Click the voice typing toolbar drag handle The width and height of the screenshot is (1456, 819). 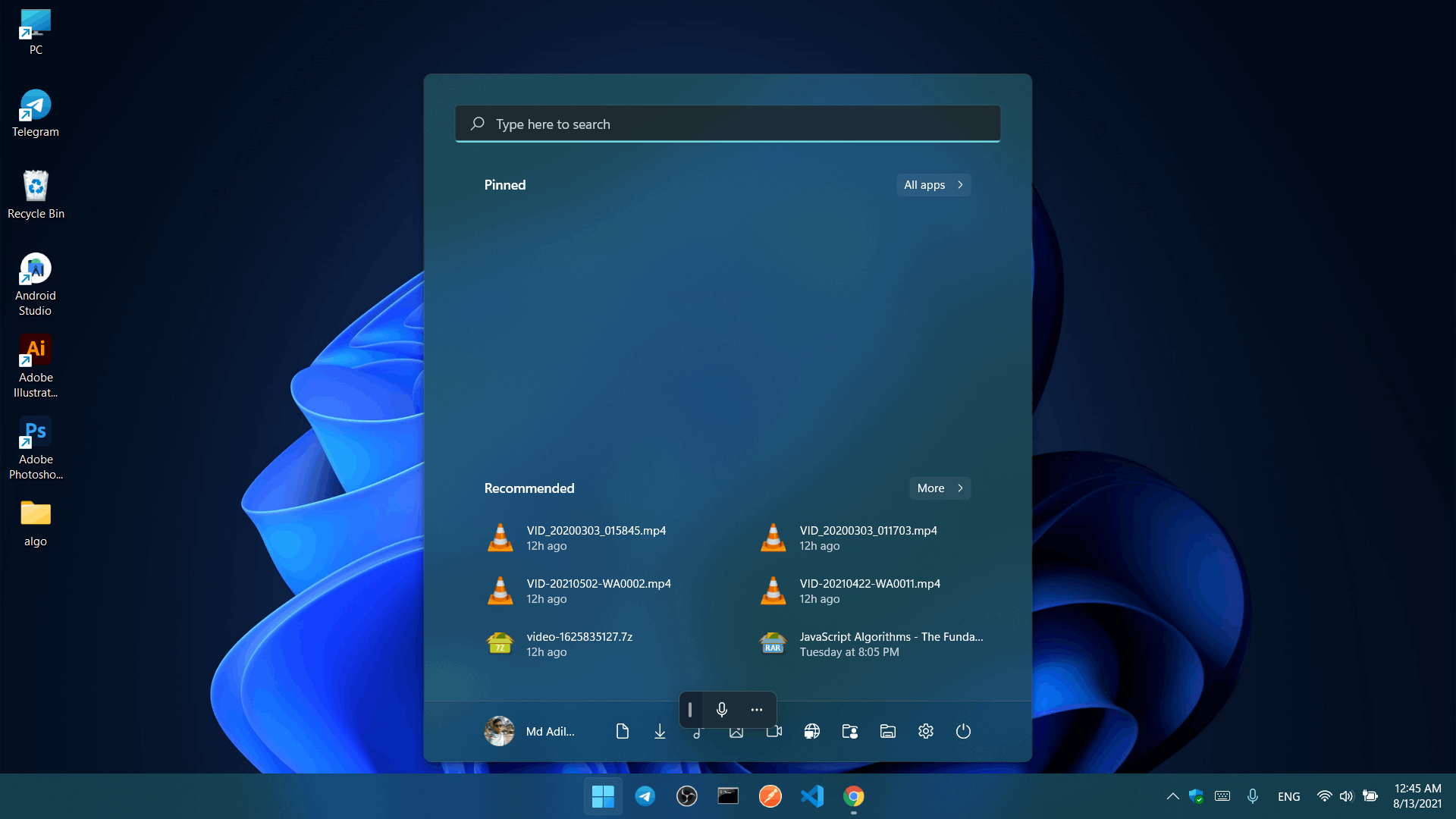(x=690, y=709)
